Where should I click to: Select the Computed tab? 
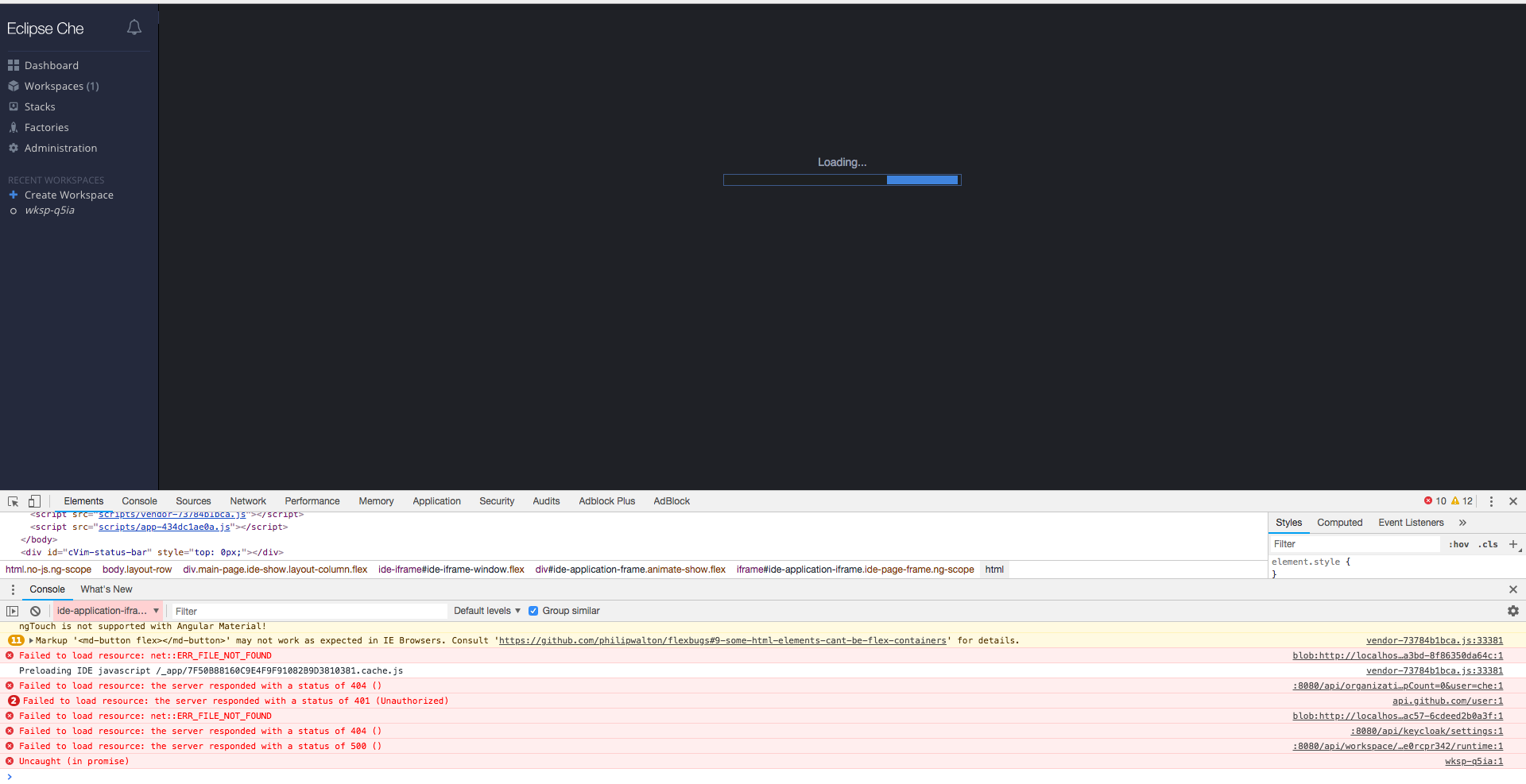[x=1339, y=523]
